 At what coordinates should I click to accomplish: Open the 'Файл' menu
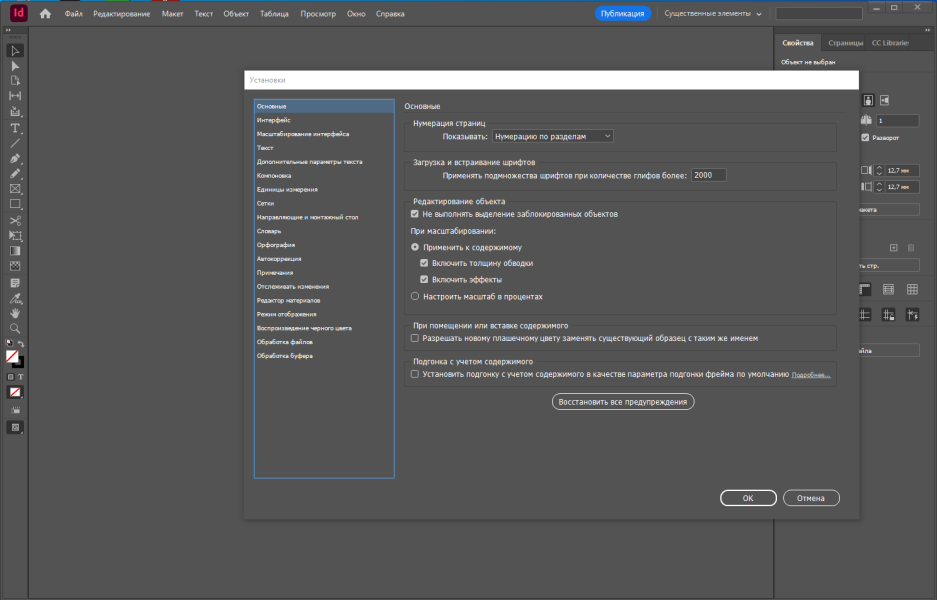[74, 14]
